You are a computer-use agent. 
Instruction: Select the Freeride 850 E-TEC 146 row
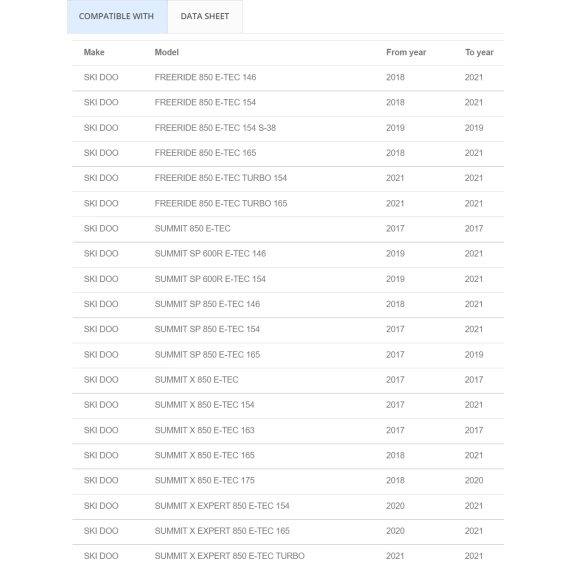[288, 78]
